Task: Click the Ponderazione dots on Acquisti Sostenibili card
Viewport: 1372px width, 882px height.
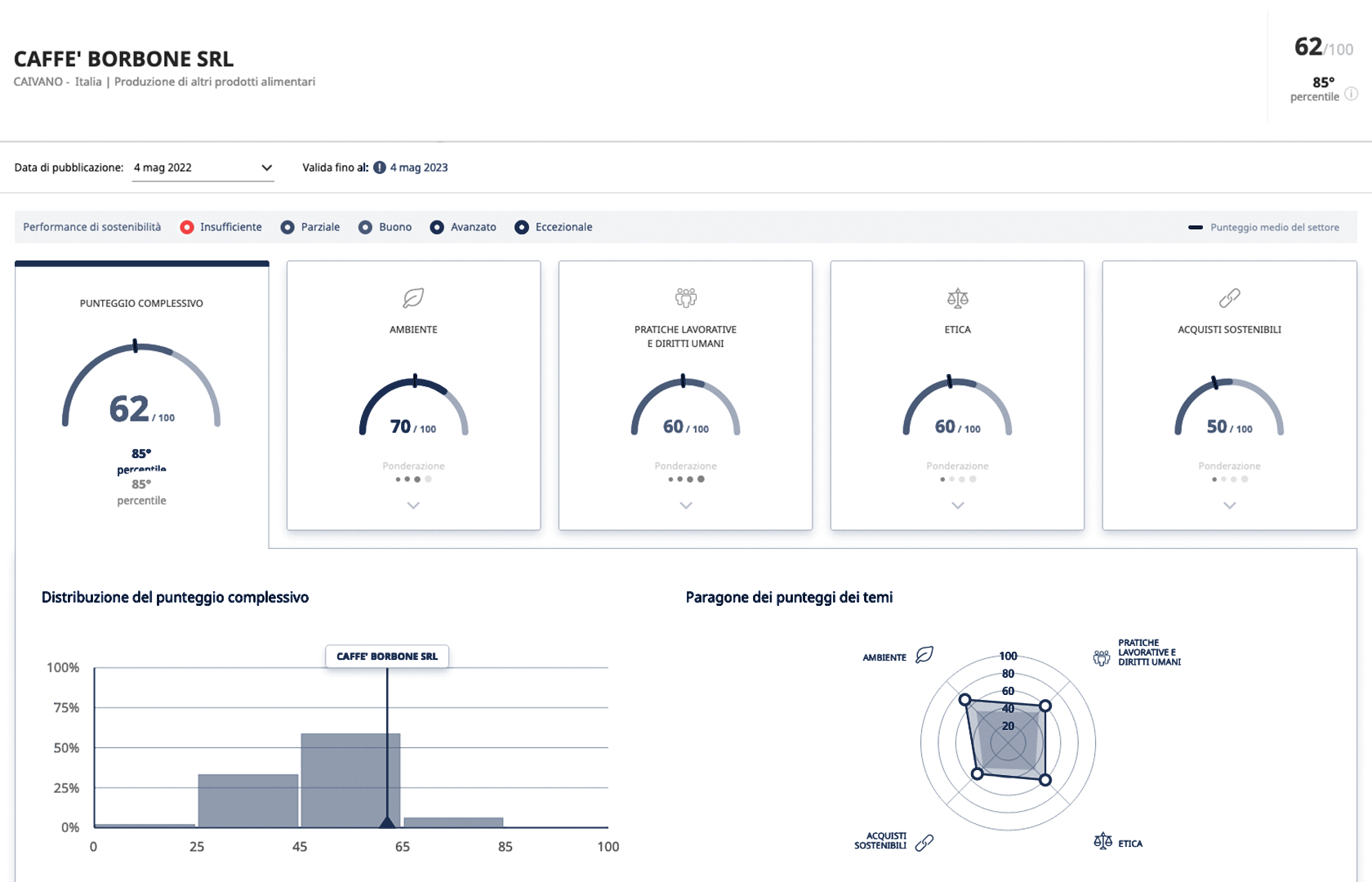Action: [1230, 479]
